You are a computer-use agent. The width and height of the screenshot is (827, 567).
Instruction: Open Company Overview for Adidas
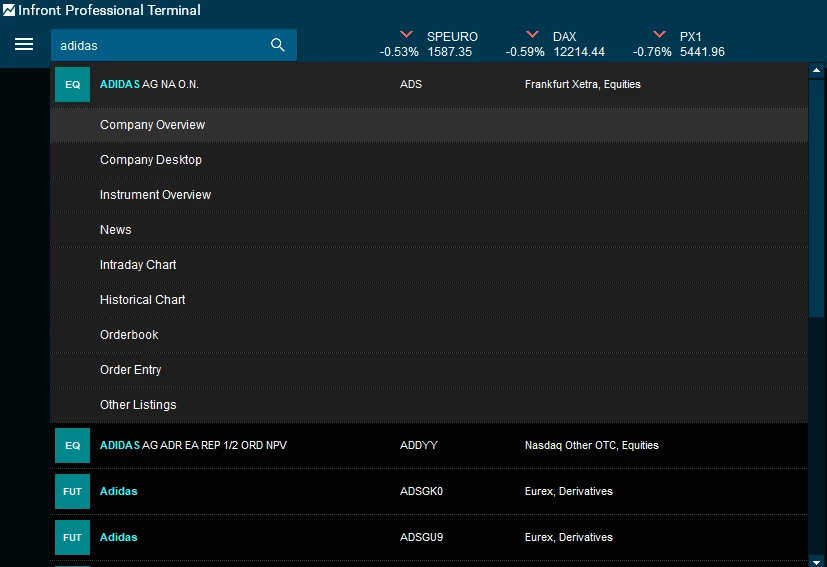pos(152,125)
